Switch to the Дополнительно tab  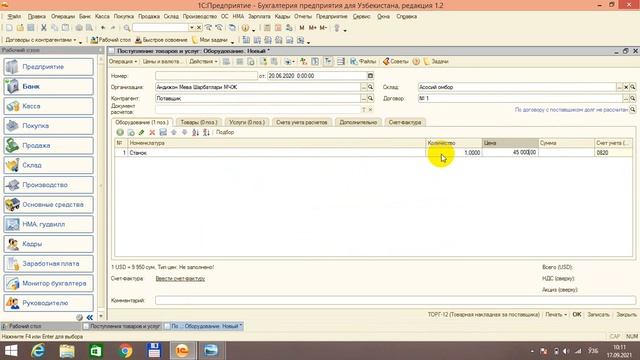click(358, 122)
